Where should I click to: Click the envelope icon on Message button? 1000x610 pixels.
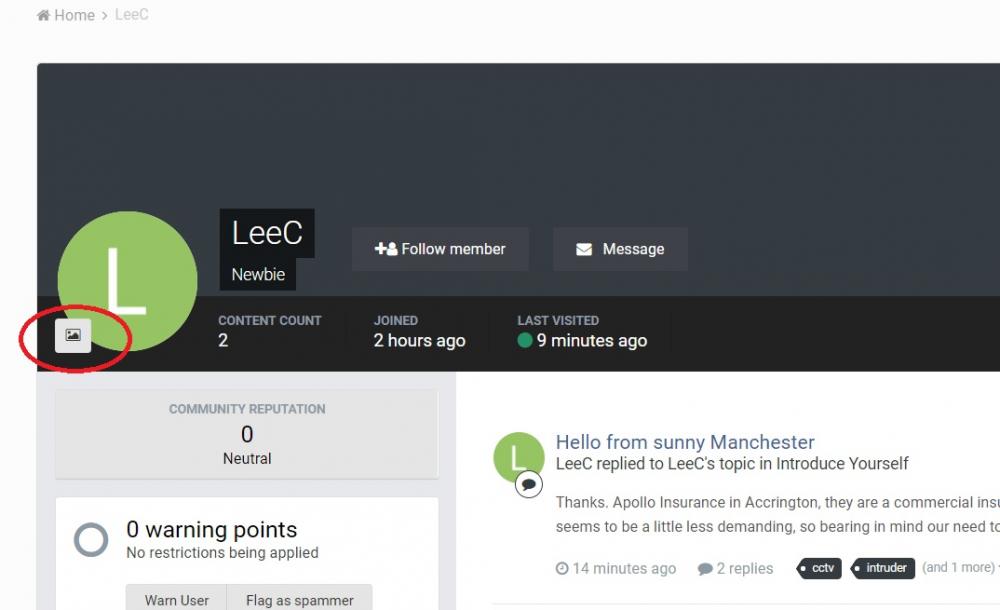tap(584, 249)
